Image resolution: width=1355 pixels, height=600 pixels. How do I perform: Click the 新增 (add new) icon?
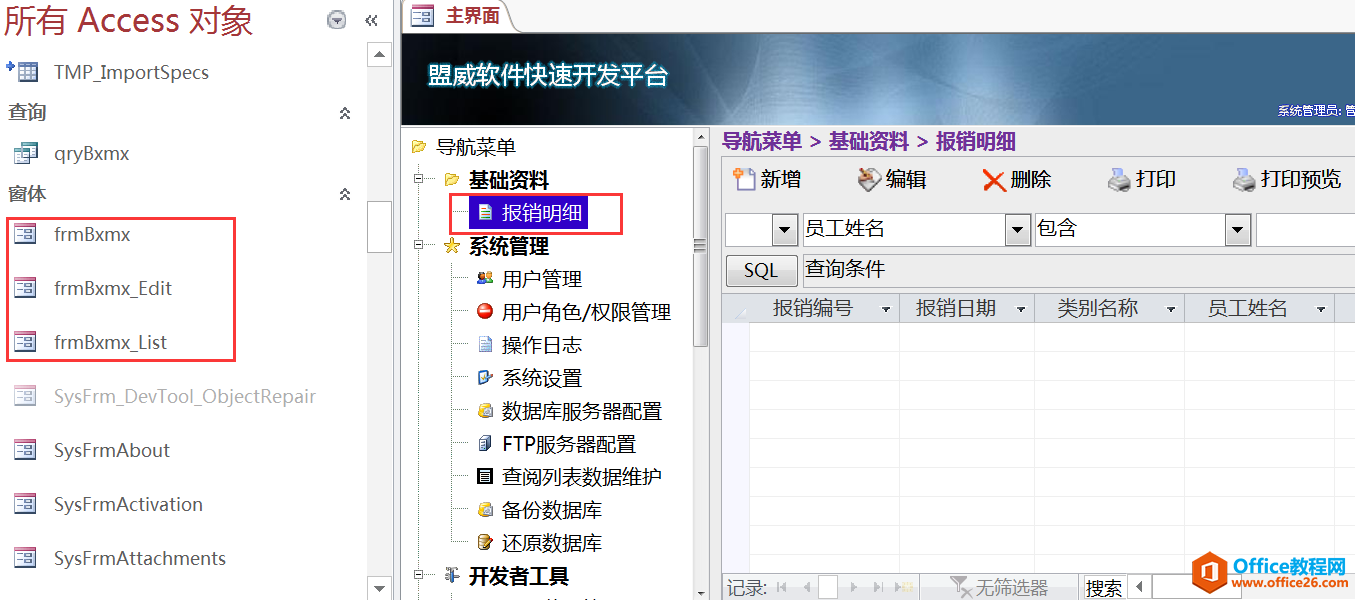pos(744,179)
